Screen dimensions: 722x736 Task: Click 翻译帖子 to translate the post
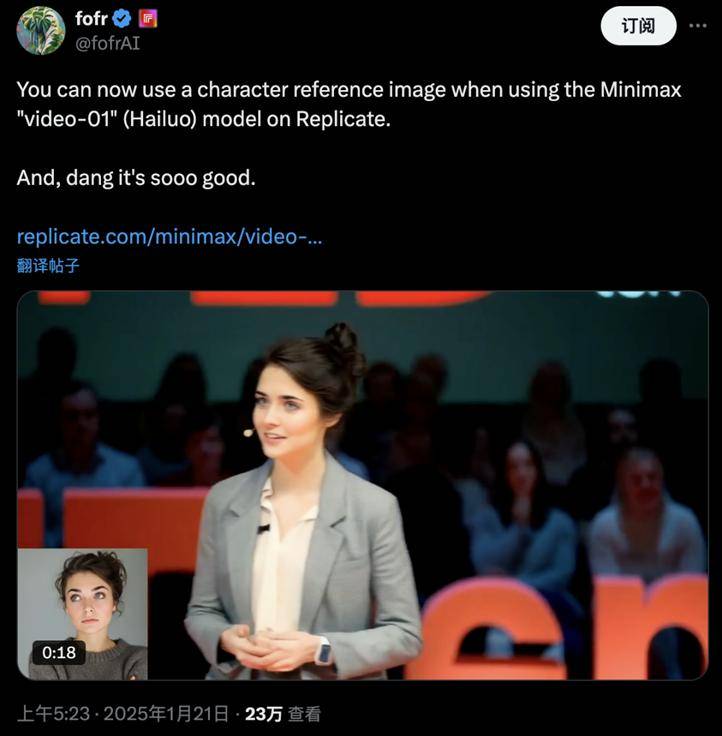(48, 266)
